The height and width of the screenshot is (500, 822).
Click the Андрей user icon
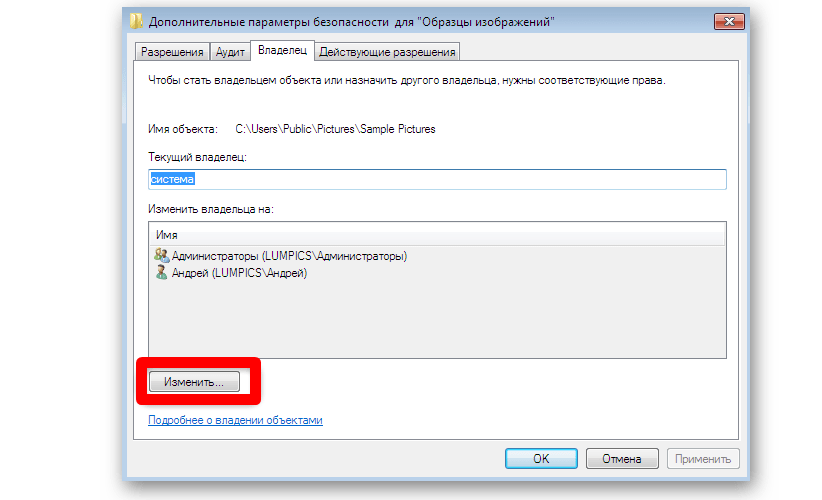(161, 273)
